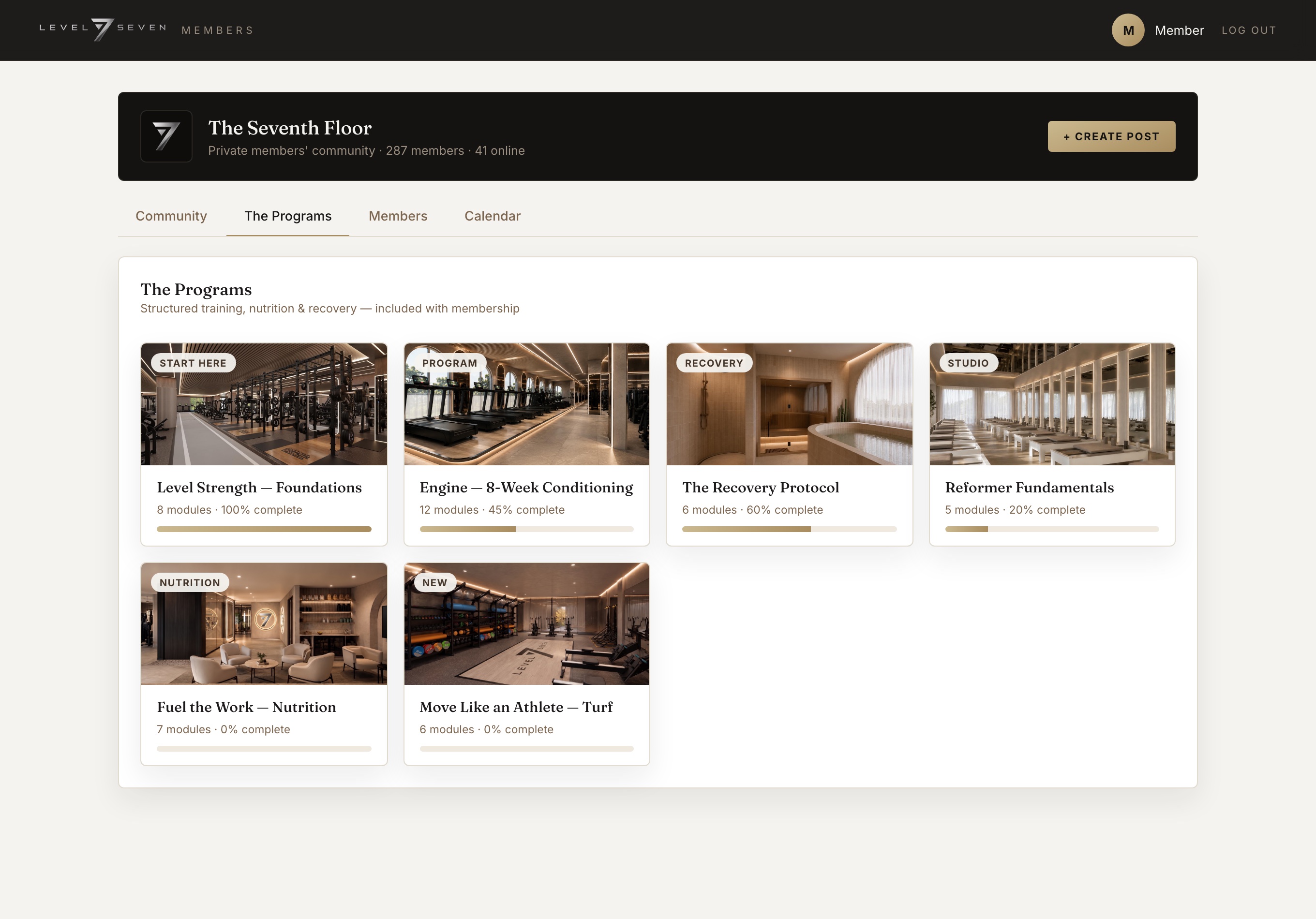Click '12 modules · 45% complete' text
Viewport: 1316px width, 919px height.
(x=492, y=510)
